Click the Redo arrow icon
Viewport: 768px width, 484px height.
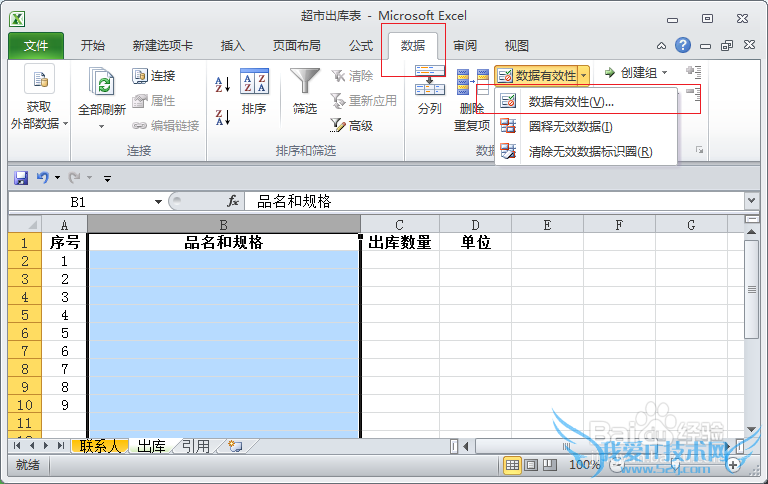point(74,177)
